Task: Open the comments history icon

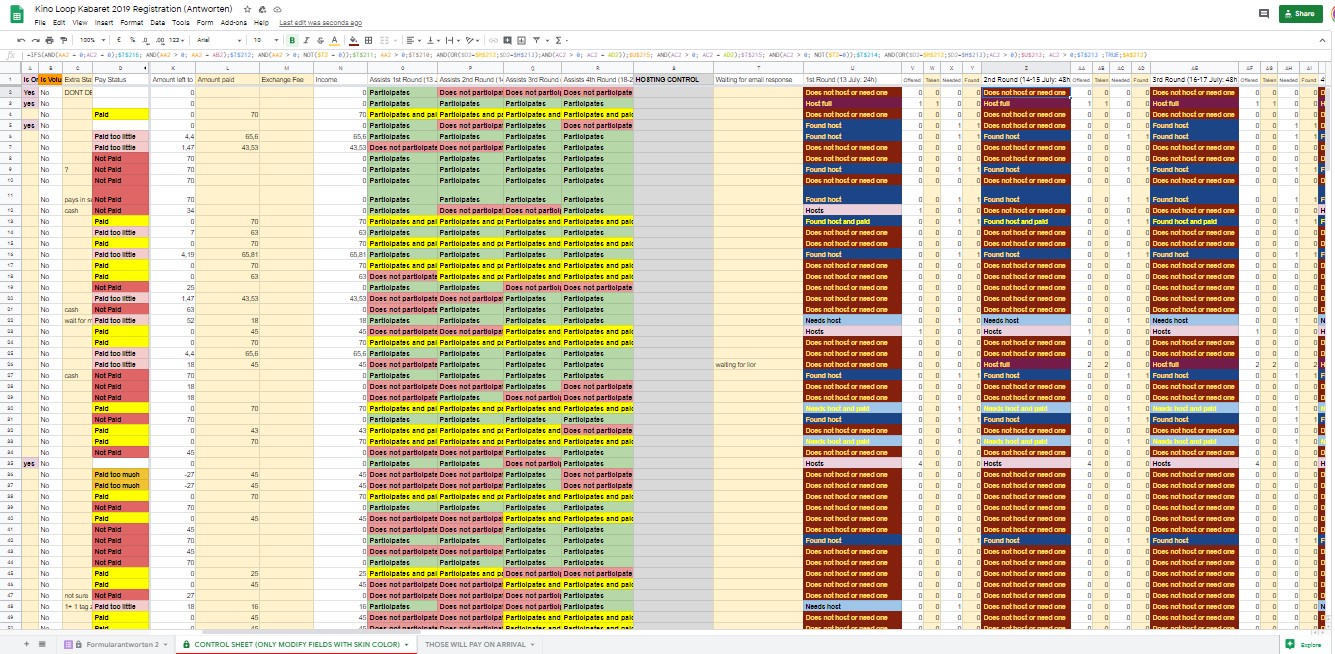Action: coord(1264,13)
